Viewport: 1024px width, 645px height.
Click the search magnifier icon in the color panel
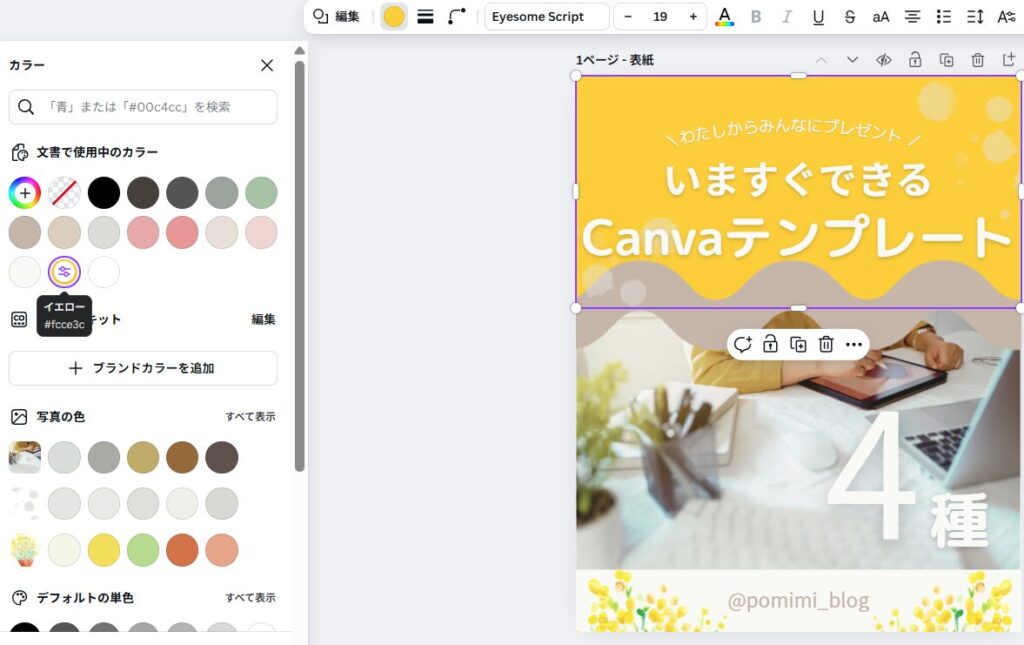[x=26, y=107]
